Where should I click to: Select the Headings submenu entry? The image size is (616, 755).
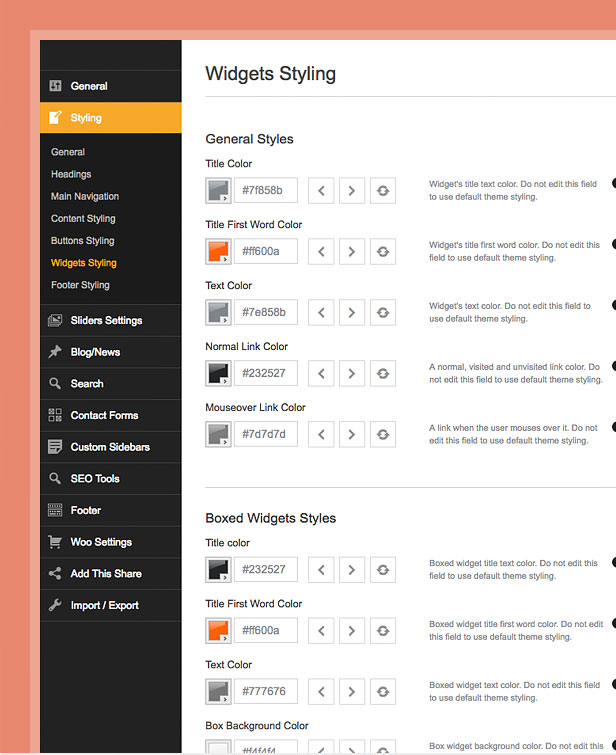pyautogui.click(x=71, y=174)
